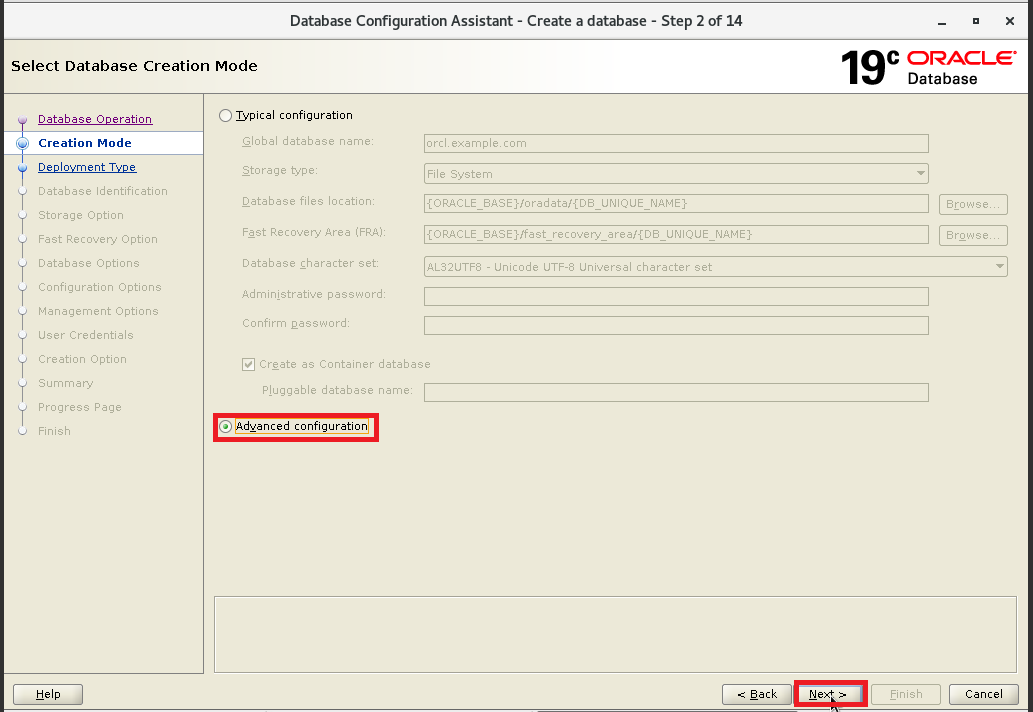The height and width of the screenshot is (712, 1033).
Task: Click the Progress Page step
Action: [x=80, y=407]
